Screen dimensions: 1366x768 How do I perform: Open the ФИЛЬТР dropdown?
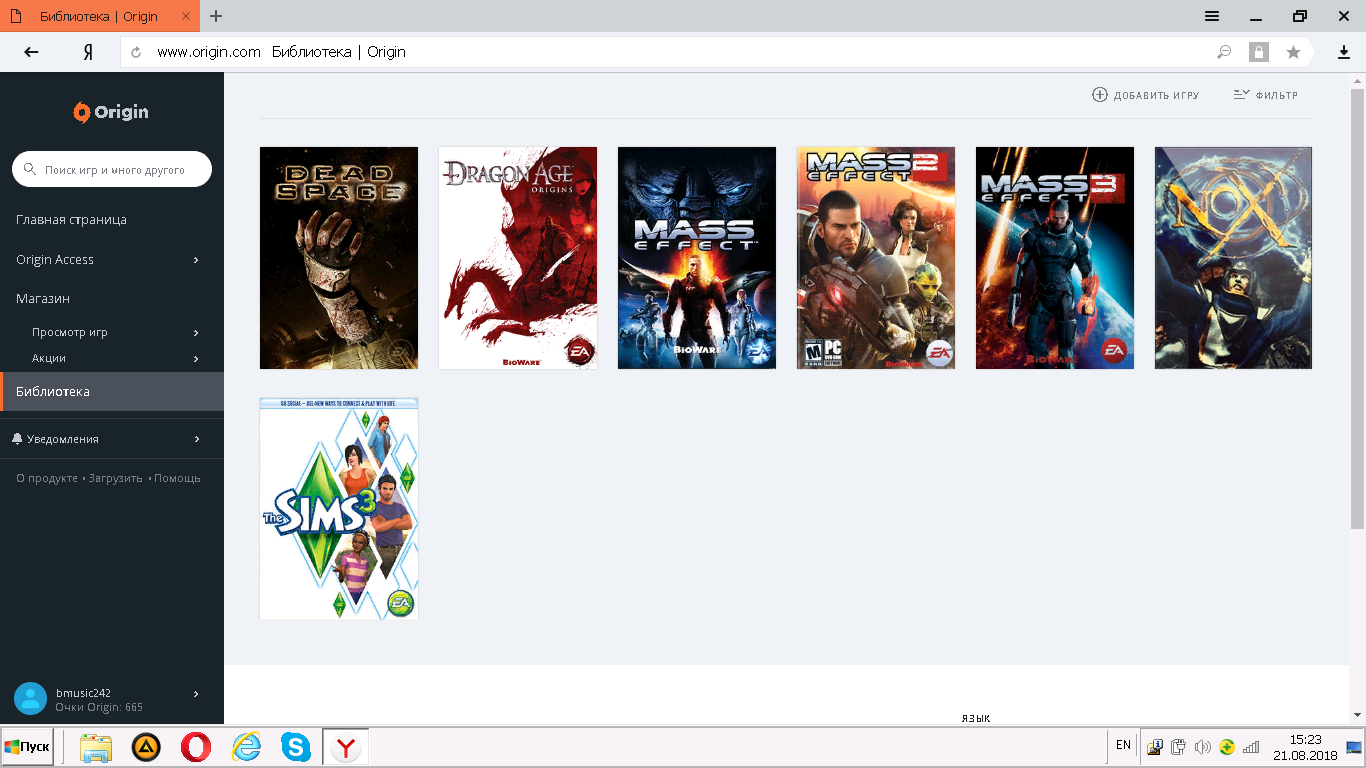pyautogui.click(x=1266, y=95)
